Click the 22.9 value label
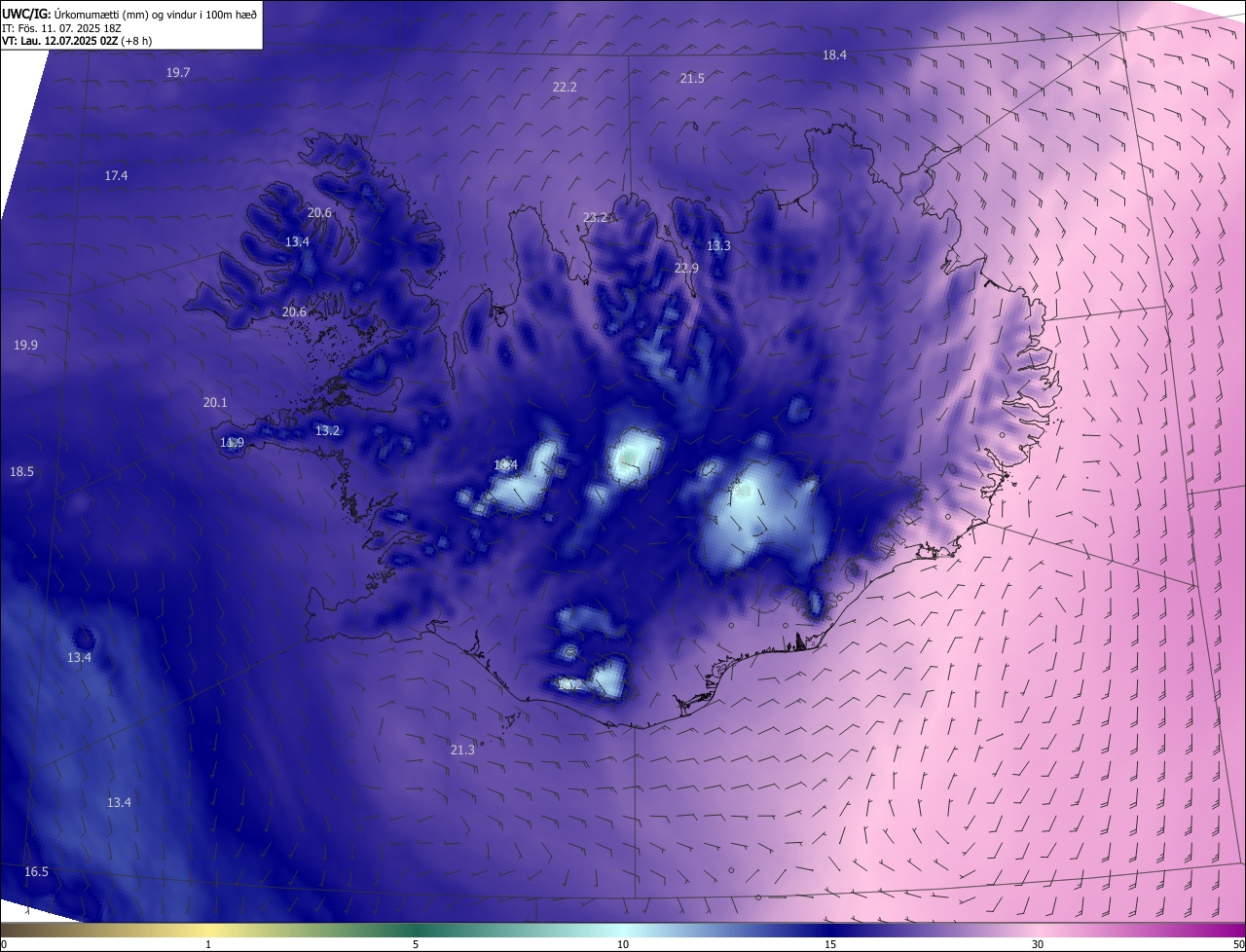The image size is (1246, 952). click(x=686, y=268)
